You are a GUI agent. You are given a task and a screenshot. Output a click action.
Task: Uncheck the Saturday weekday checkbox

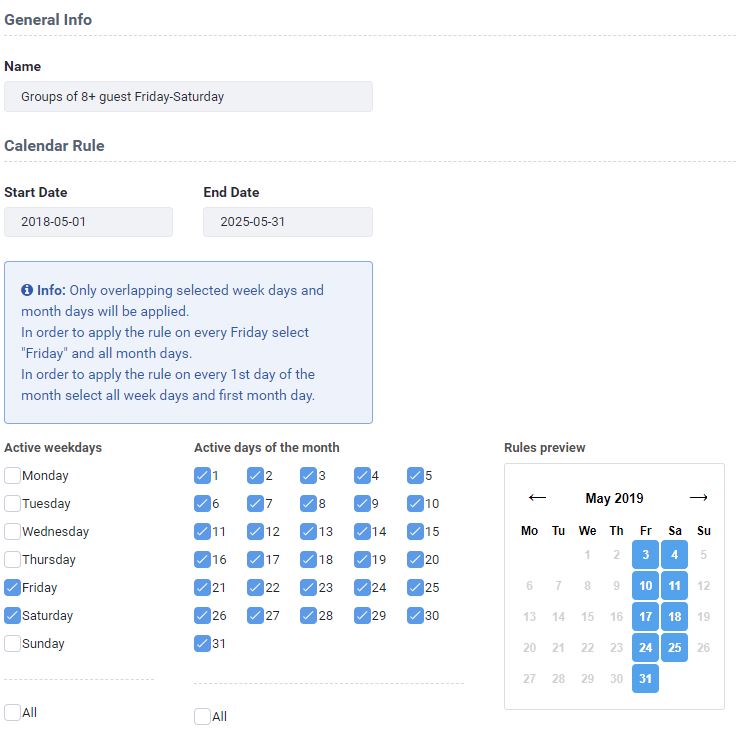[12, 615]
